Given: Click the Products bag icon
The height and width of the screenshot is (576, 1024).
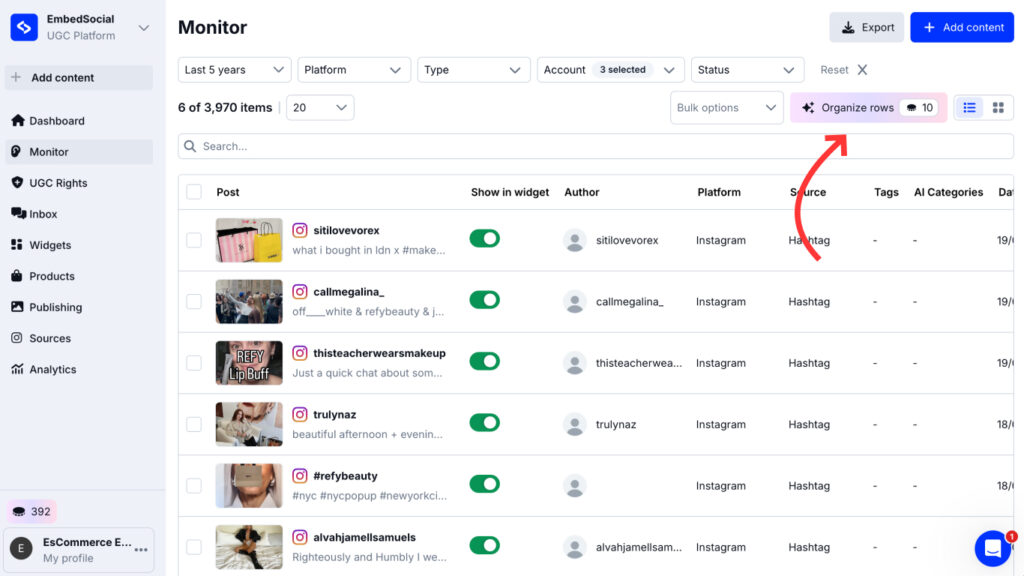Looking at the screenshot, I should (17, 276).
